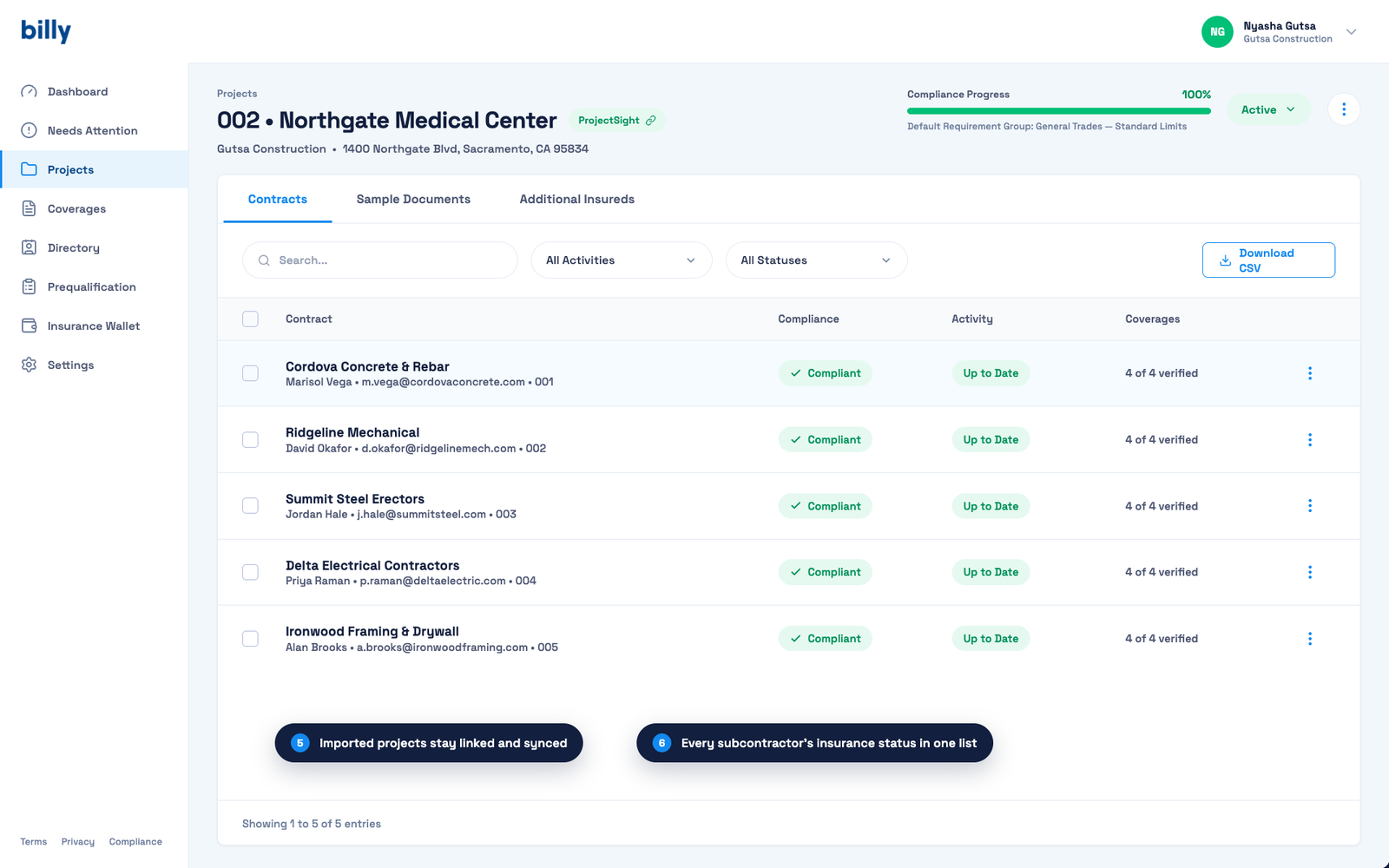Click the billy logo
The width and height of the screenshot is (1389, 868).
[x=46, y=30]
